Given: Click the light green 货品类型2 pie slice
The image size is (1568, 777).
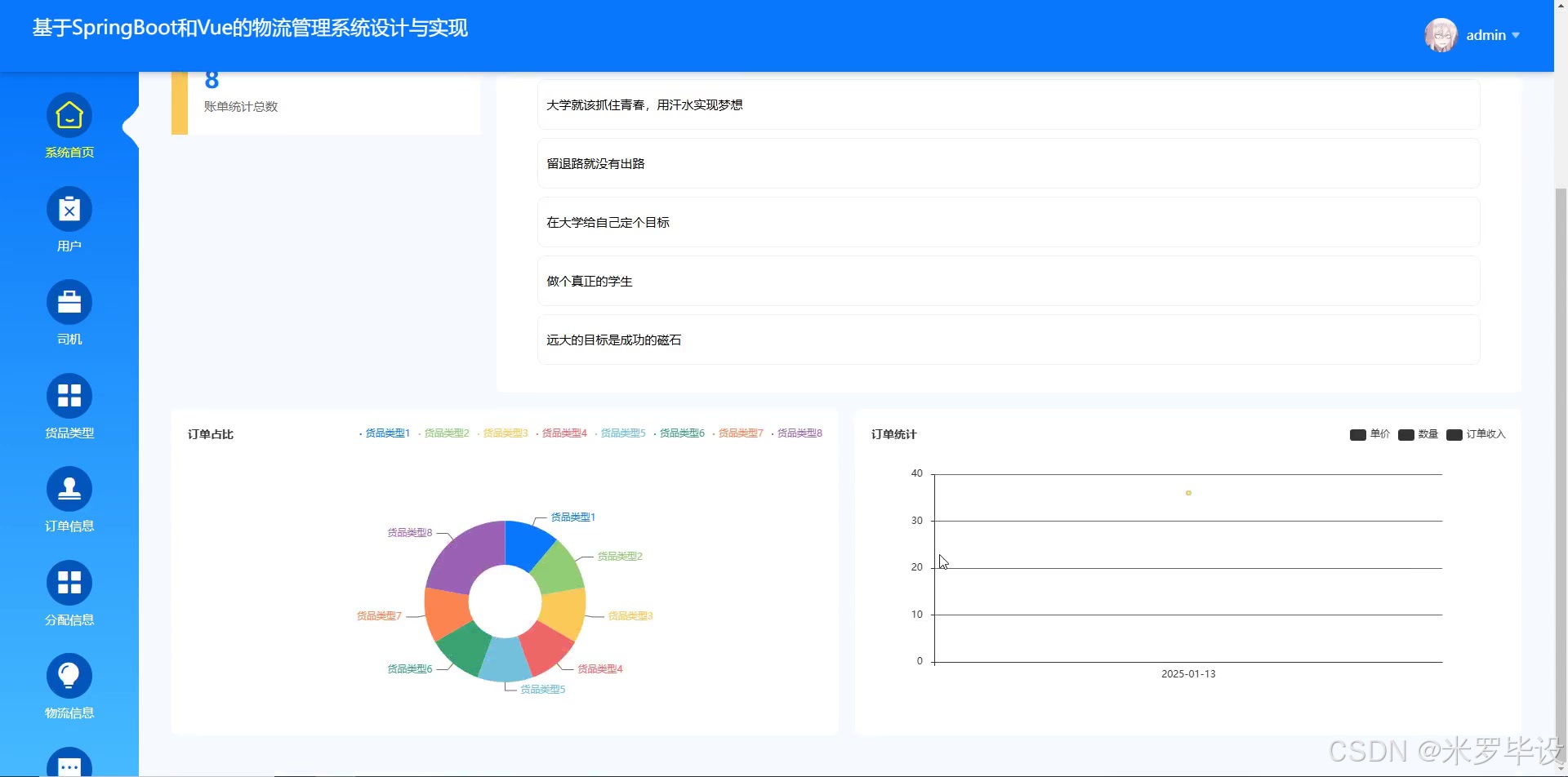Looking at the screenshot, I should [x=558, y=568].
